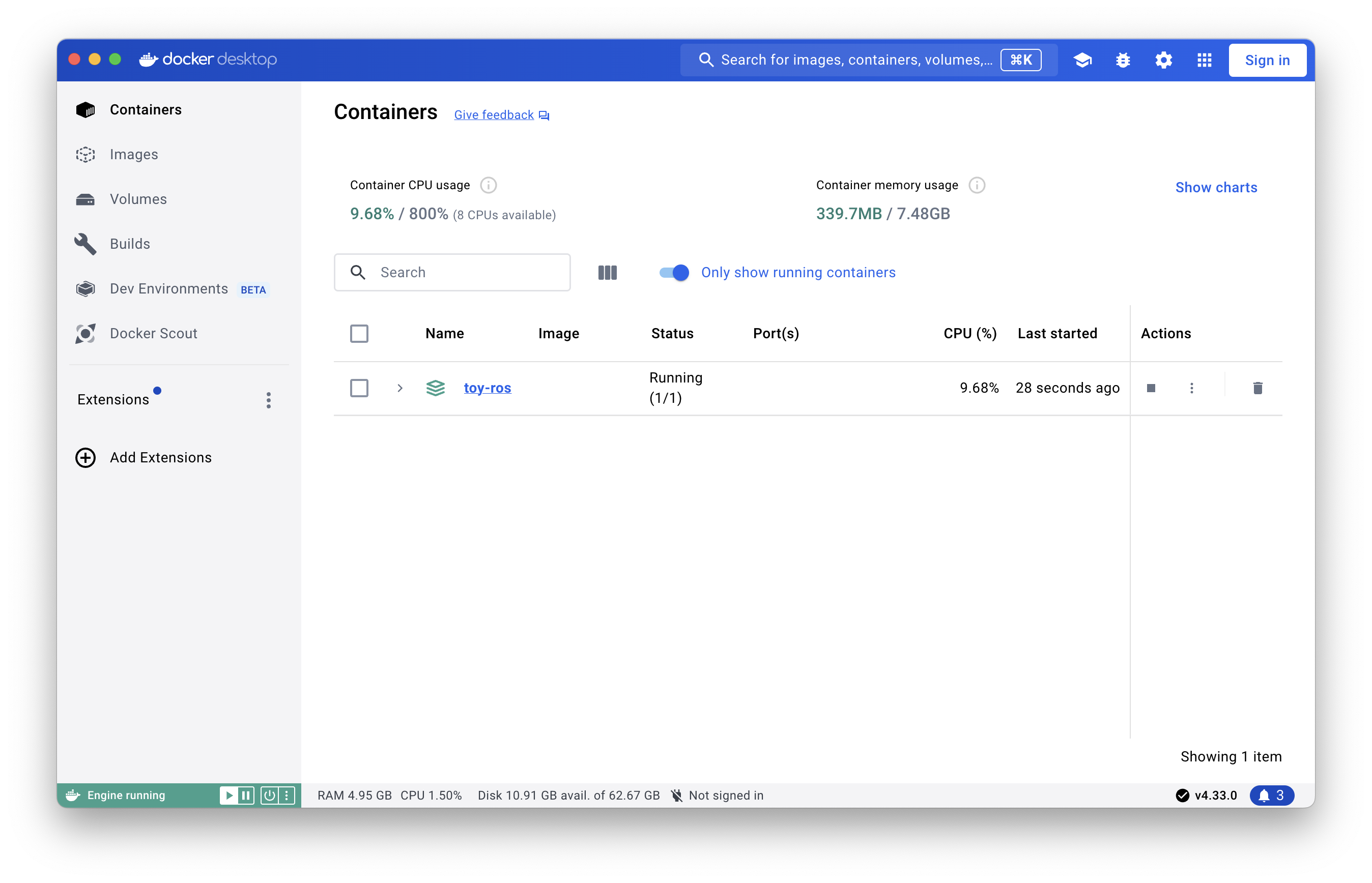Toggle Only show running containers switch

point(674,272)
